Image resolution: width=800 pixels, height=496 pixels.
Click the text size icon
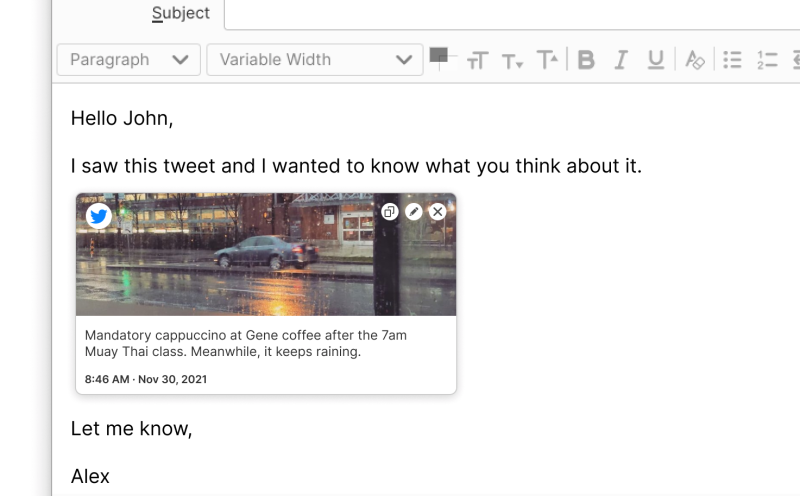476,61
